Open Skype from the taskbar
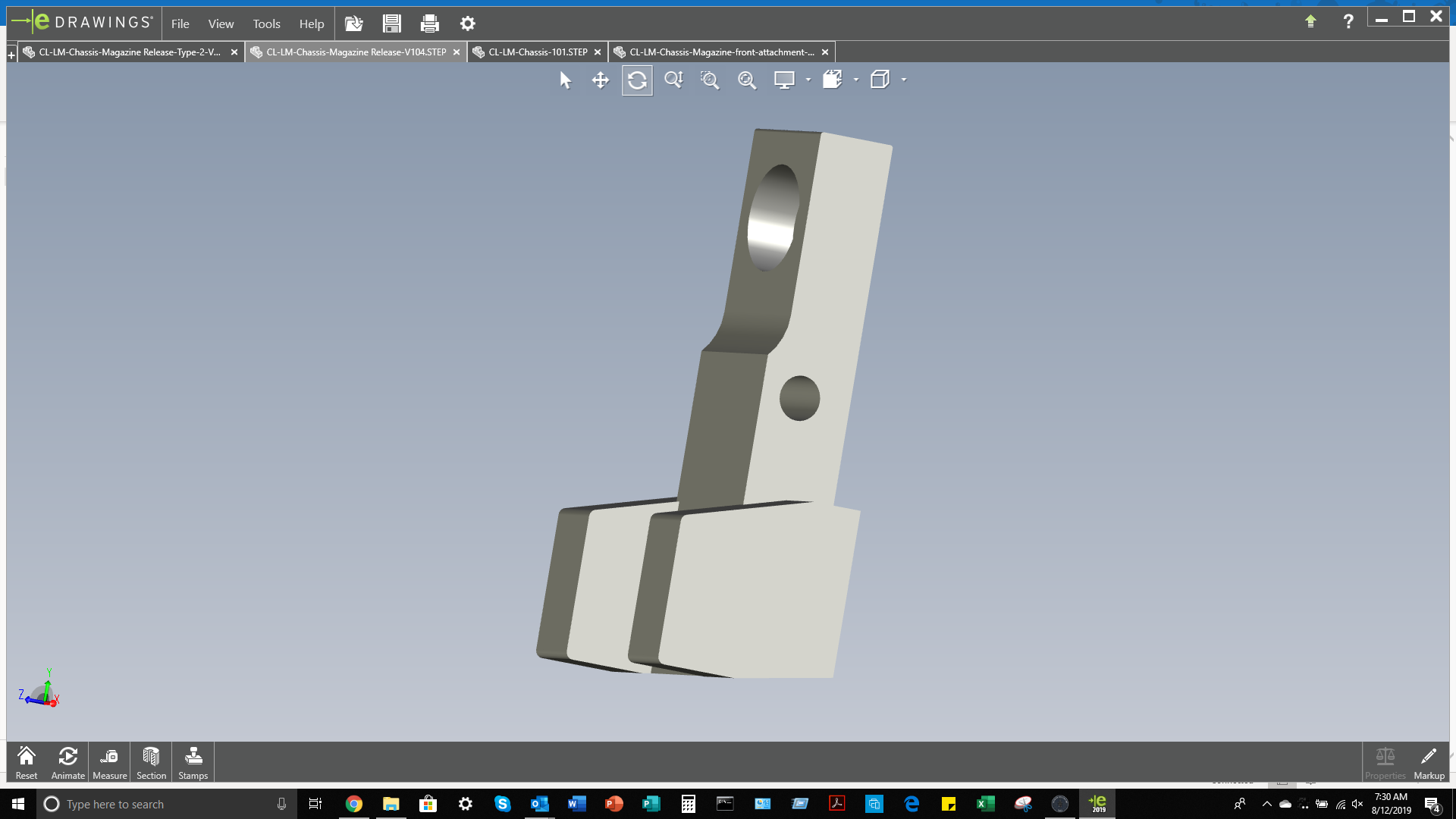The height and width of the screenshot is (819, 1456). (x=502, y=804)
